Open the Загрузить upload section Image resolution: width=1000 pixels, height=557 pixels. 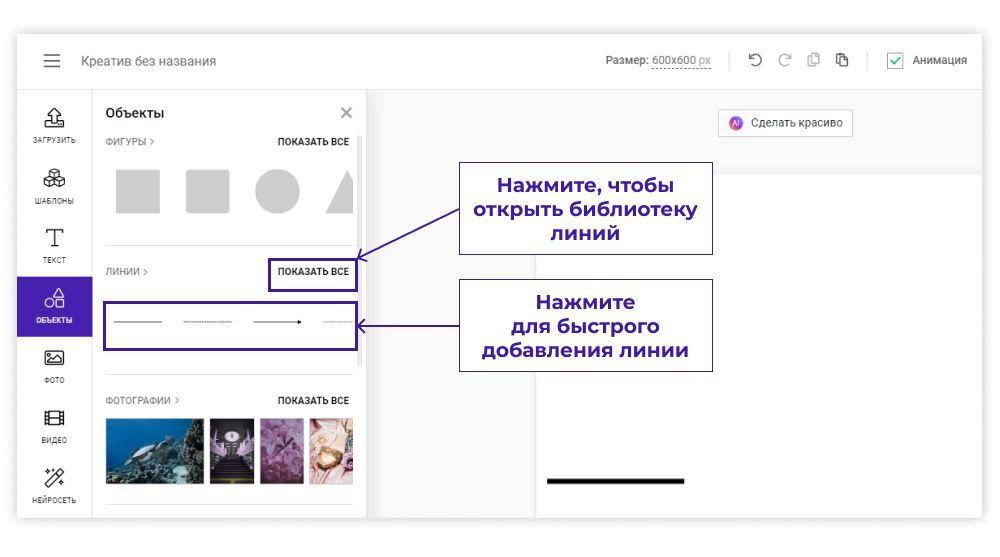[x=54, y=126]
